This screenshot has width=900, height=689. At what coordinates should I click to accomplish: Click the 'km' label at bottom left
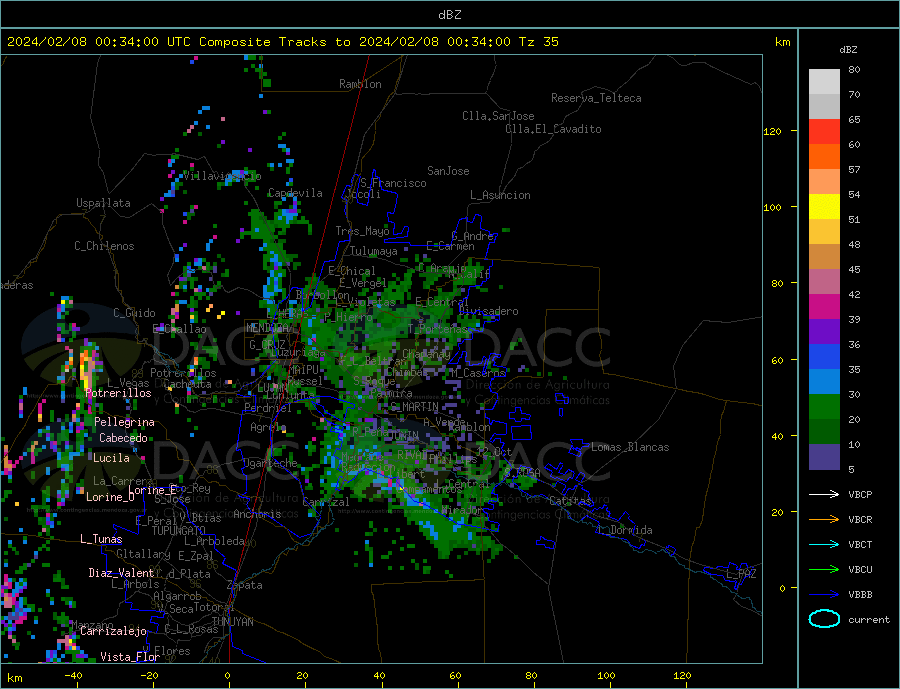[x=14, y=678]
